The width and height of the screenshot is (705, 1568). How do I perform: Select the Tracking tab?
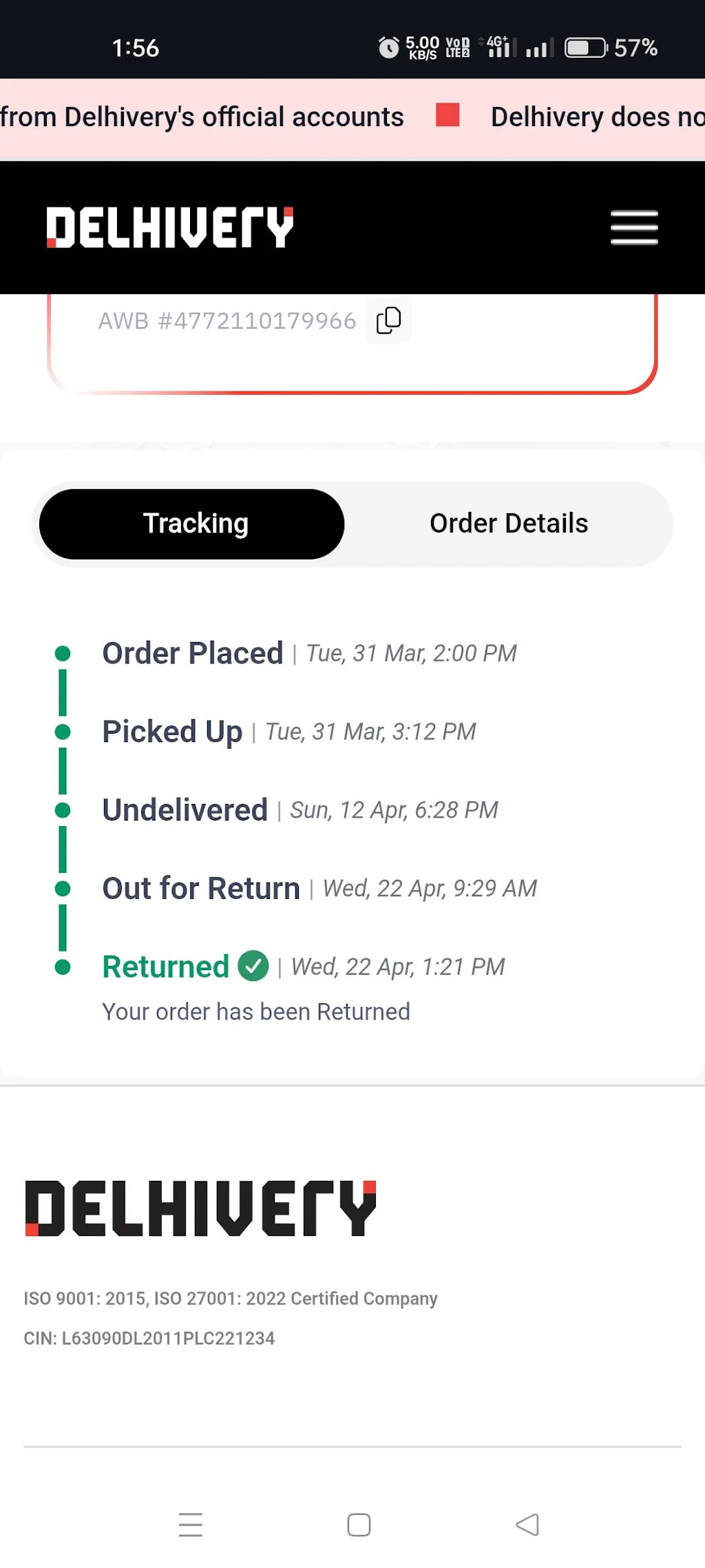pyautogui.click(x=192, y=524)
